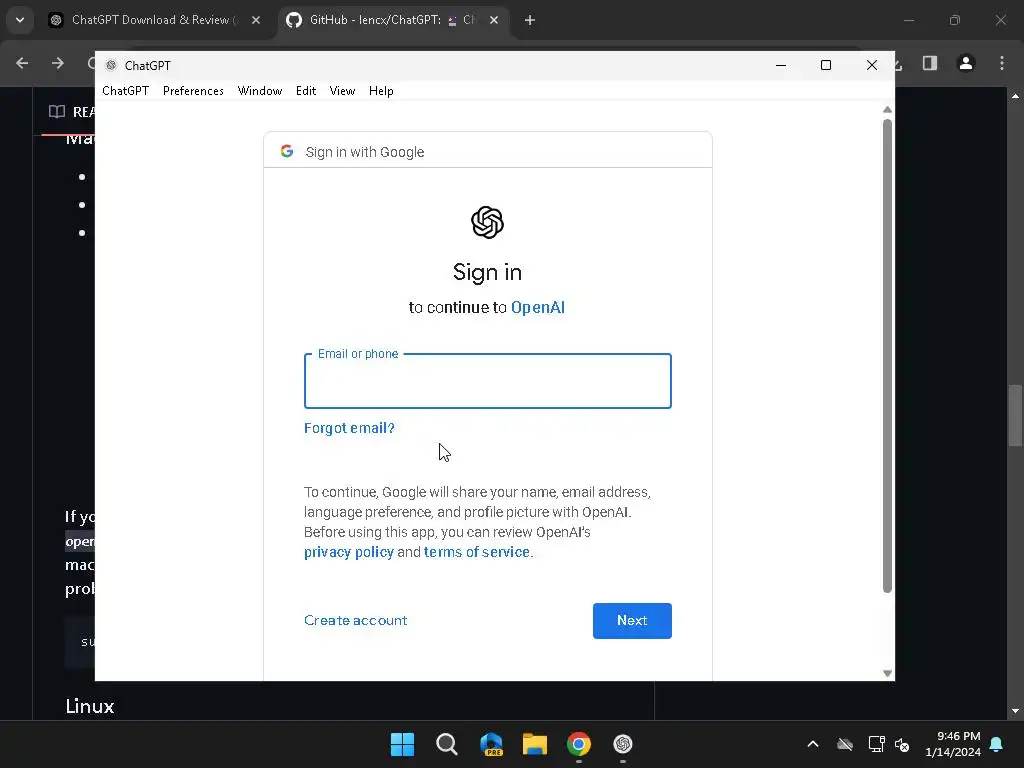Open Chrome profile avatar
This screenshot has height=768, width=1024.
coord(966,63)
